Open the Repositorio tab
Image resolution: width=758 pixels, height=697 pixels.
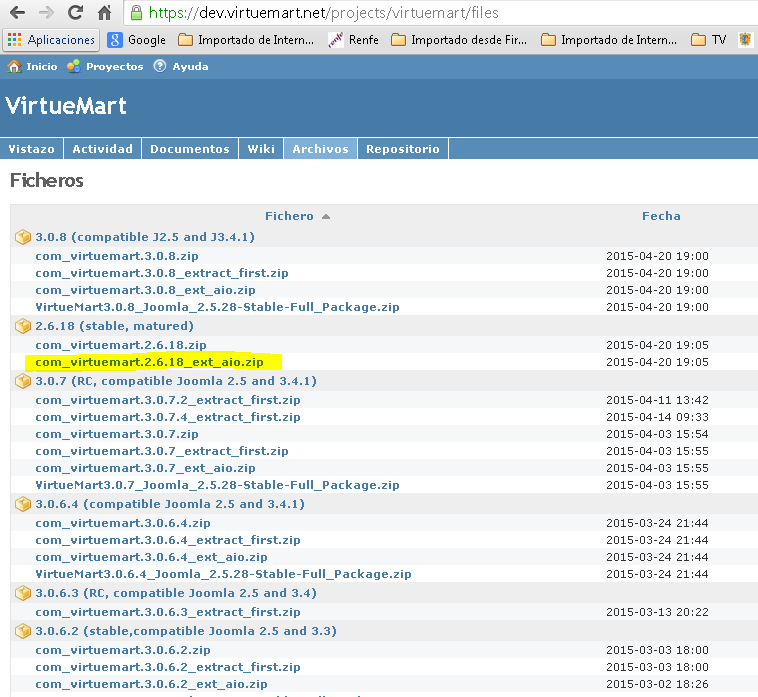click(403, 149)
